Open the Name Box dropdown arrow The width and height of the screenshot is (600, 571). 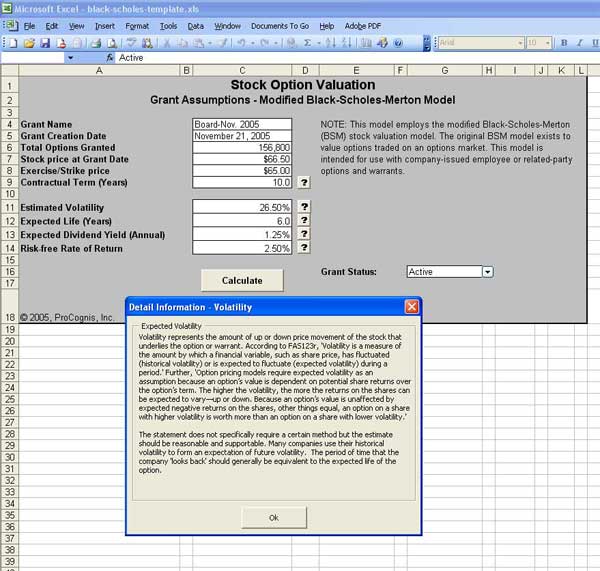(x=70, y=58)
